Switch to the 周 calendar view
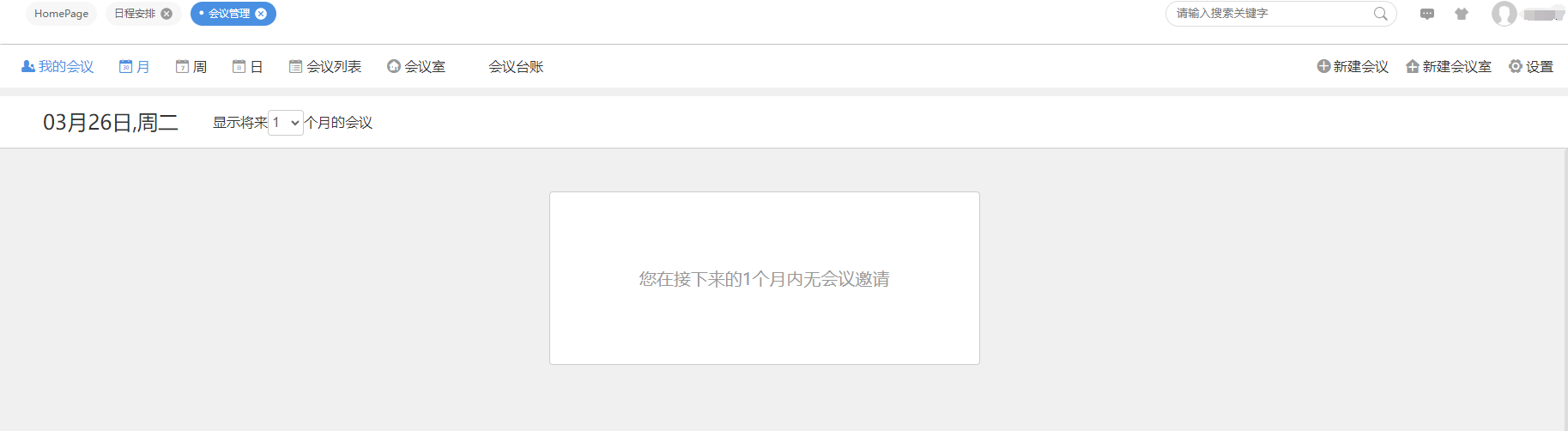Screen dimensions: 1568x431 tap(191, 66)
